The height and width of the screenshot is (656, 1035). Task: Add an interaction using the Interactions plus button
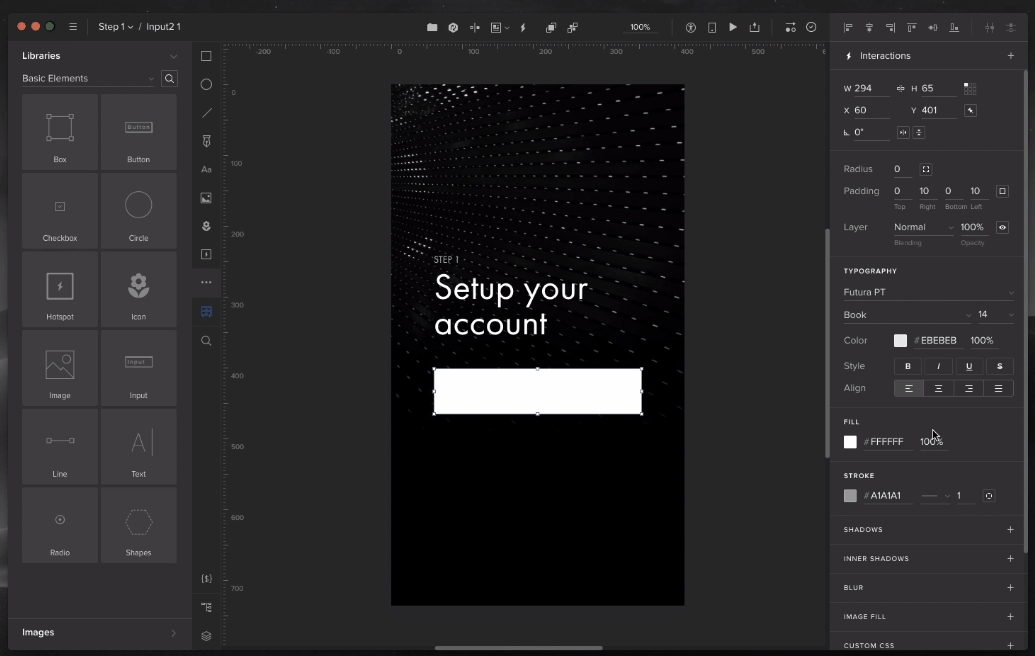pos(1010,55)
